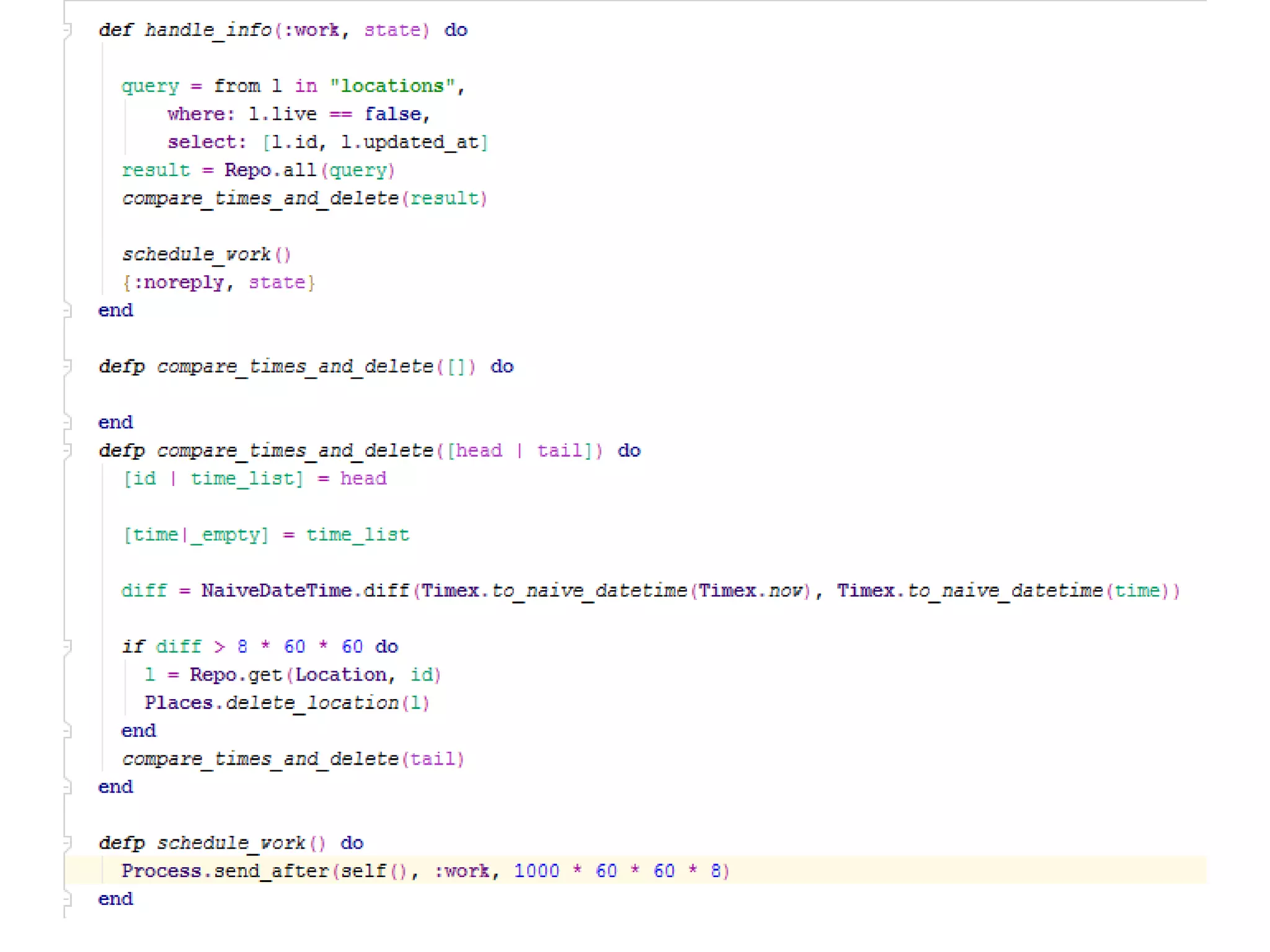
Task: Click the handle_info function name
Action: (x=208, y=30)
